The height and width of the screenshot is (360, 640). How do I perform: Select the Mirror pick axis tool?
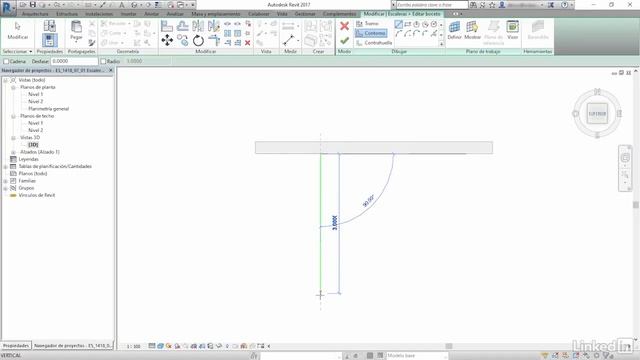[x=198, y=27]
